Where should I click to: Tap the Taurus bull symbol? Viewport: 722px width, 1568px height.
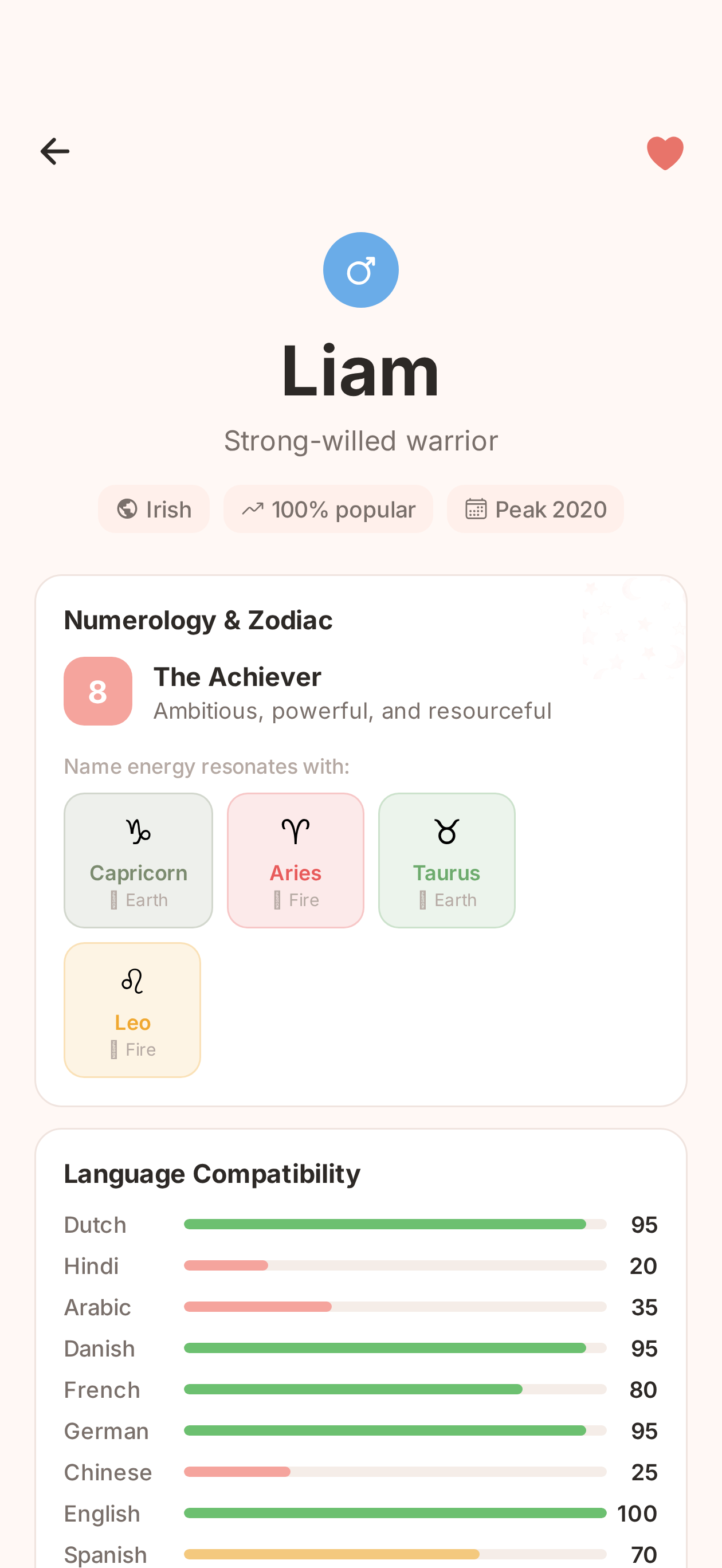tap(446, 832)
